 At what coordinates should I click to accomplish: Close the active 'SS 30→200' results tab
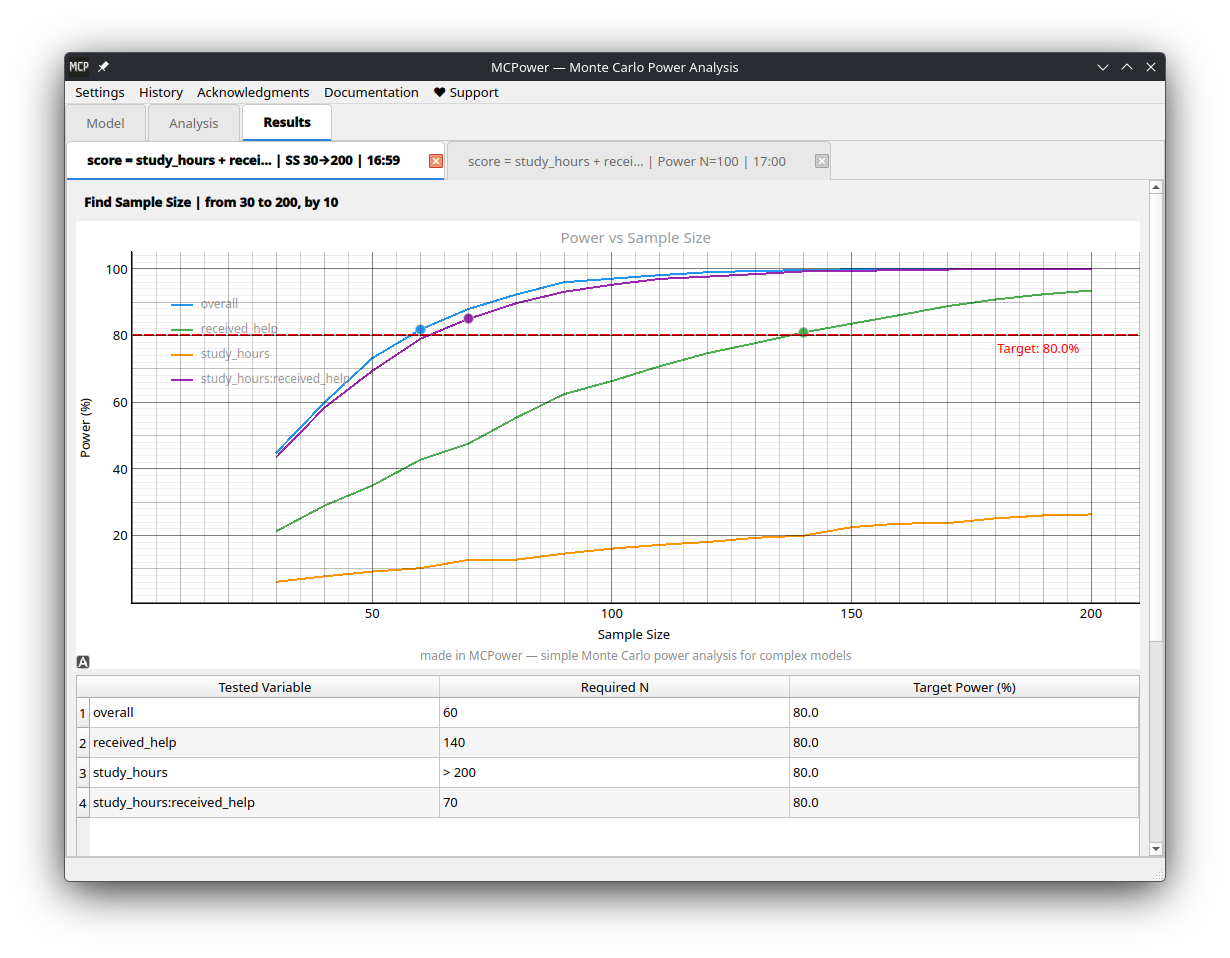pyautogui.click(x=435, y=160)
